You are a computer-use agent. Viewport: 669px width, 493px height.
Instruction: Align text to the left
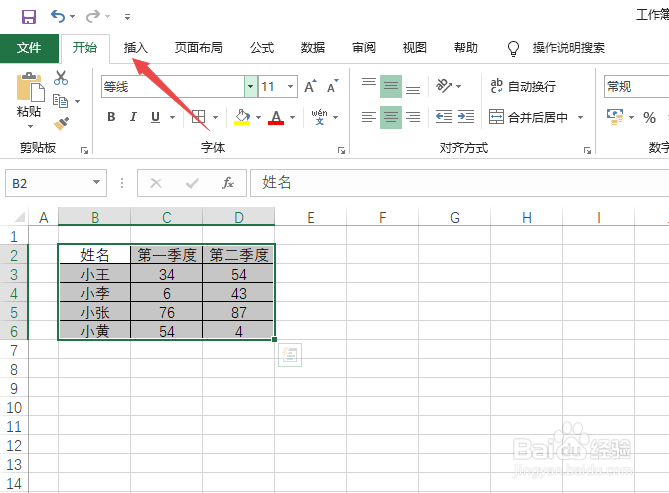(x=369, y=117)
